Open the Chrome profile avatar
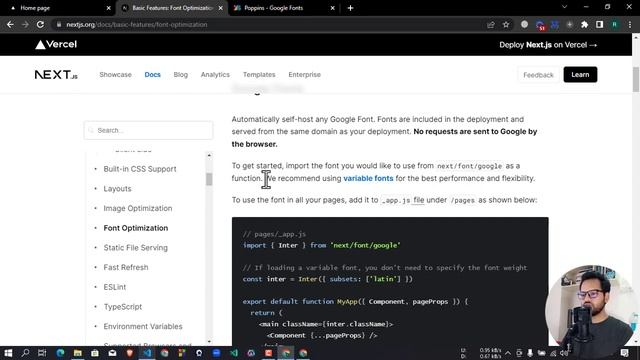Screen dimensions: 640x360 tap(615, 24)
